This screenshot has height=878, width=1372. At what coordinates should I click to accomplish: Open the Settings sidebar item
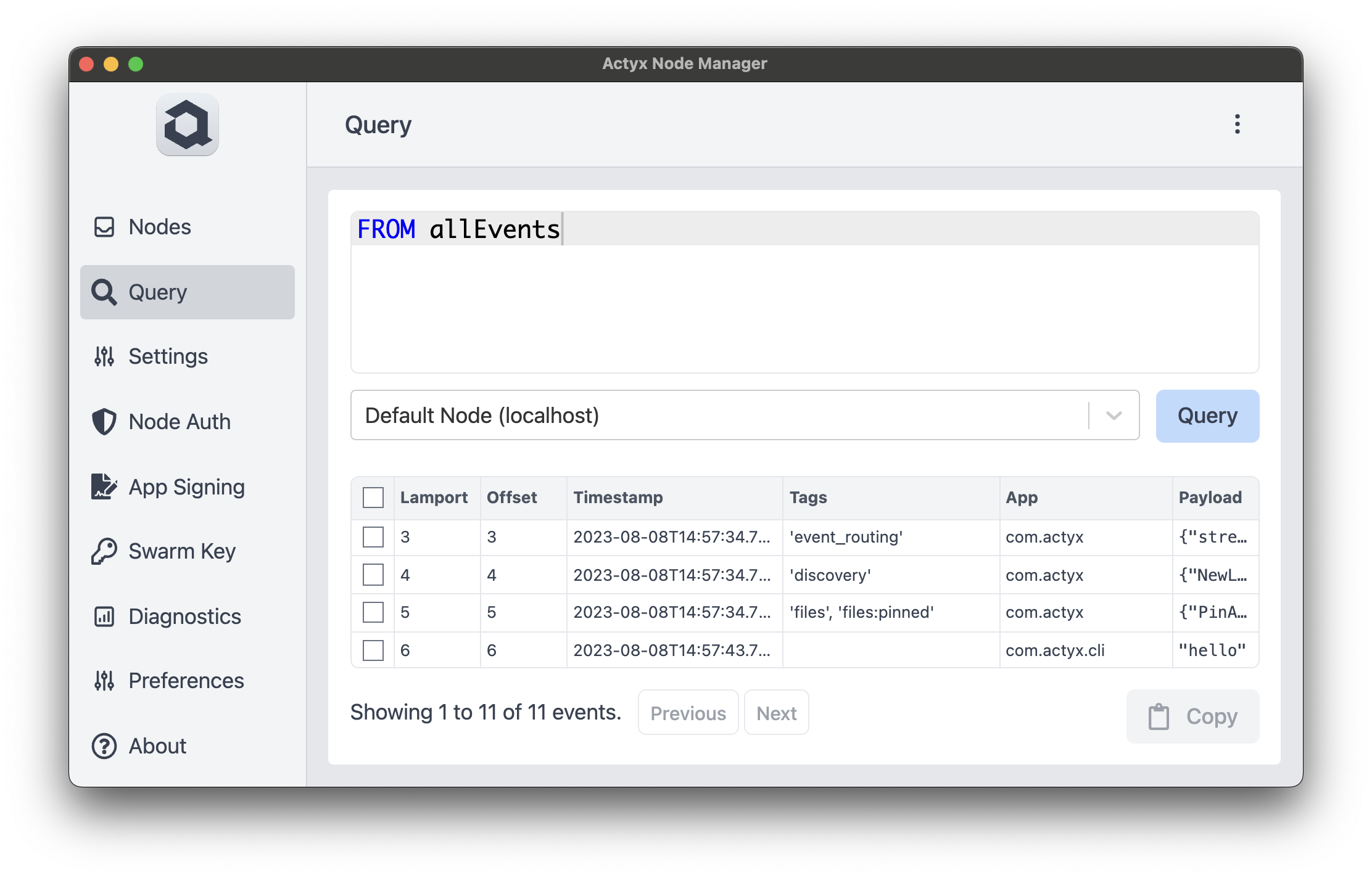pyautogui.click(x=168, y=356)
